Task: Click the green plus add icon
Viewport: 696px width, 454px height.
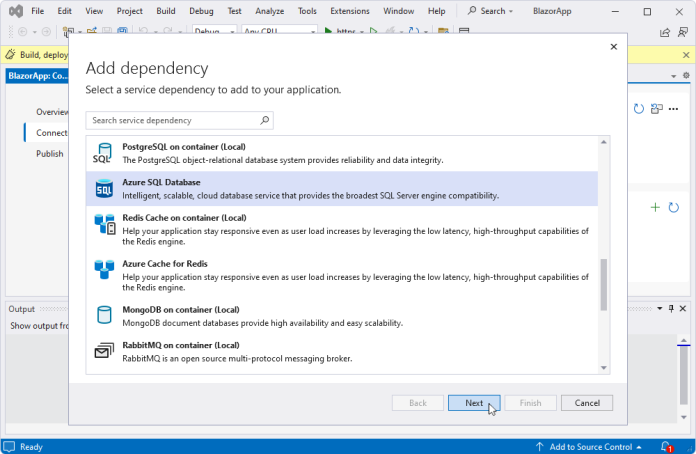Action: point(655,207)
